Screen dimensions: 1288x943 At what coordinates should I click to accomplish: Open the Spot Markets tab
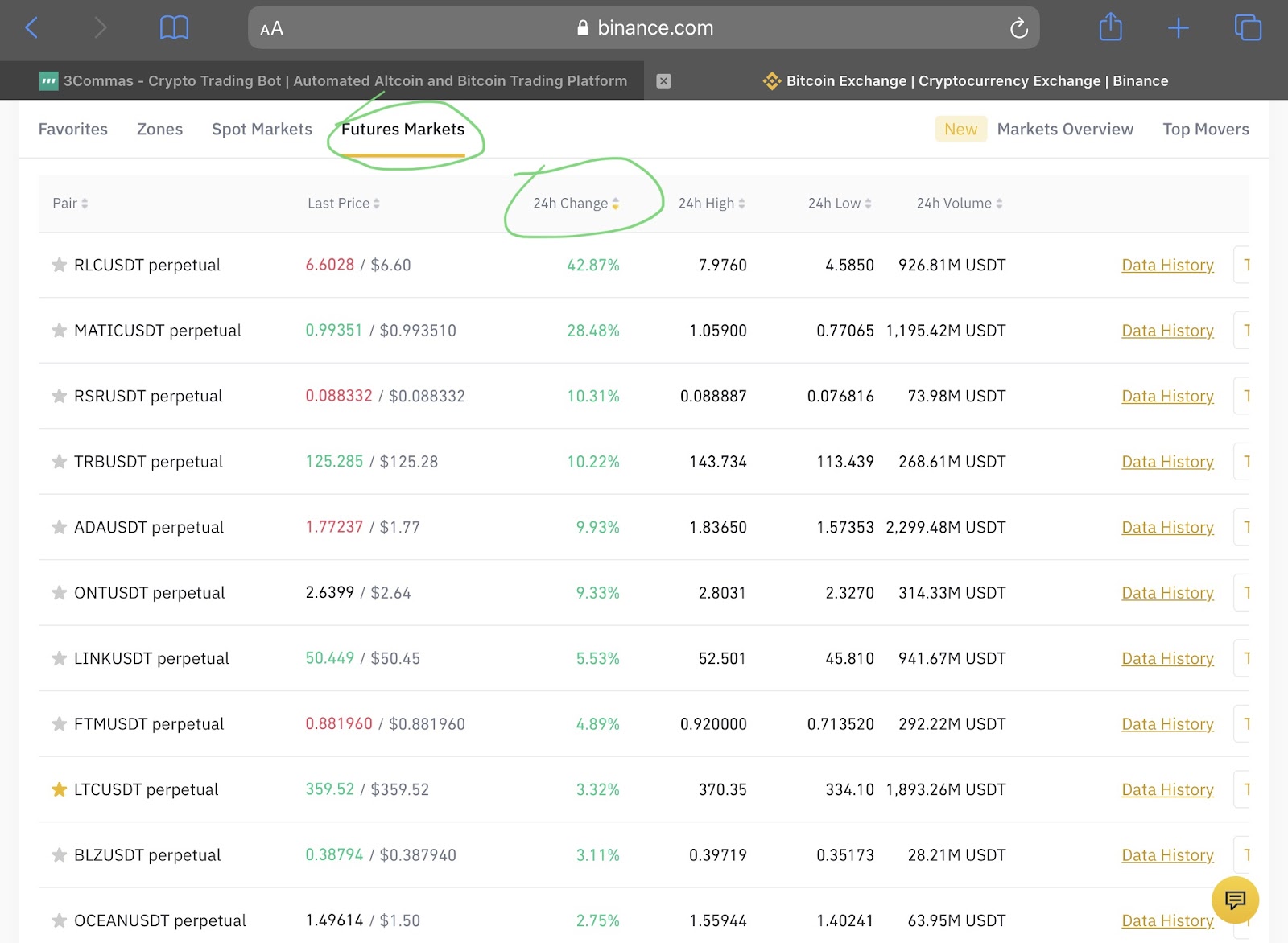point(262,129)
